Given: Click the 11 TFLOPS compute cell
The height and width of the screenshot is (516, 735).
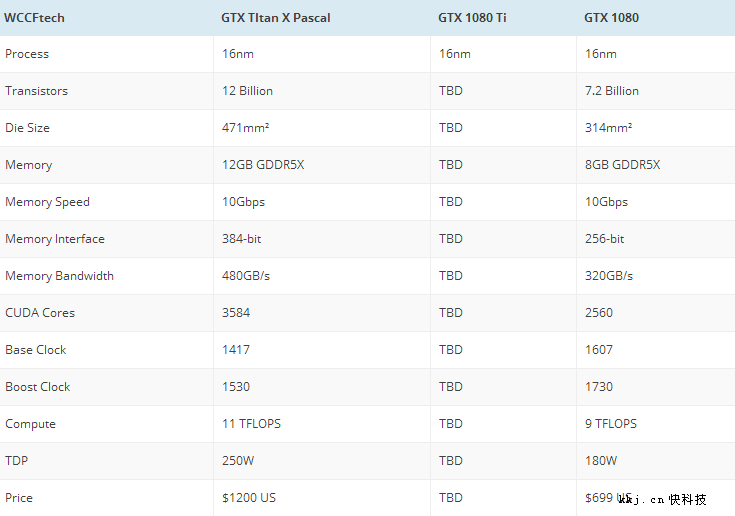Looking at the screenshot, I should (251, 424).
